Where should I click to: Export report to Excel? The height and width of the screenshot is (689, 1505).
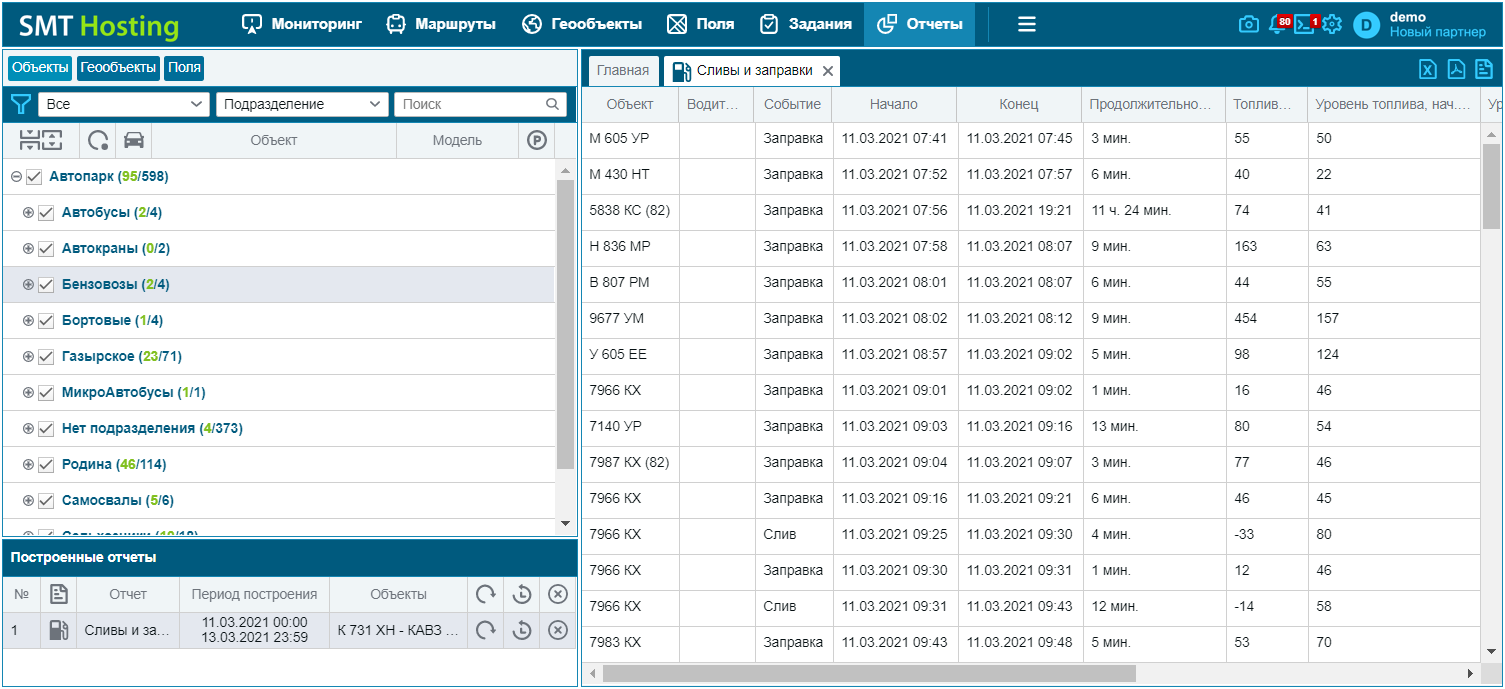pyautogui.click(x=1428, y=69)
